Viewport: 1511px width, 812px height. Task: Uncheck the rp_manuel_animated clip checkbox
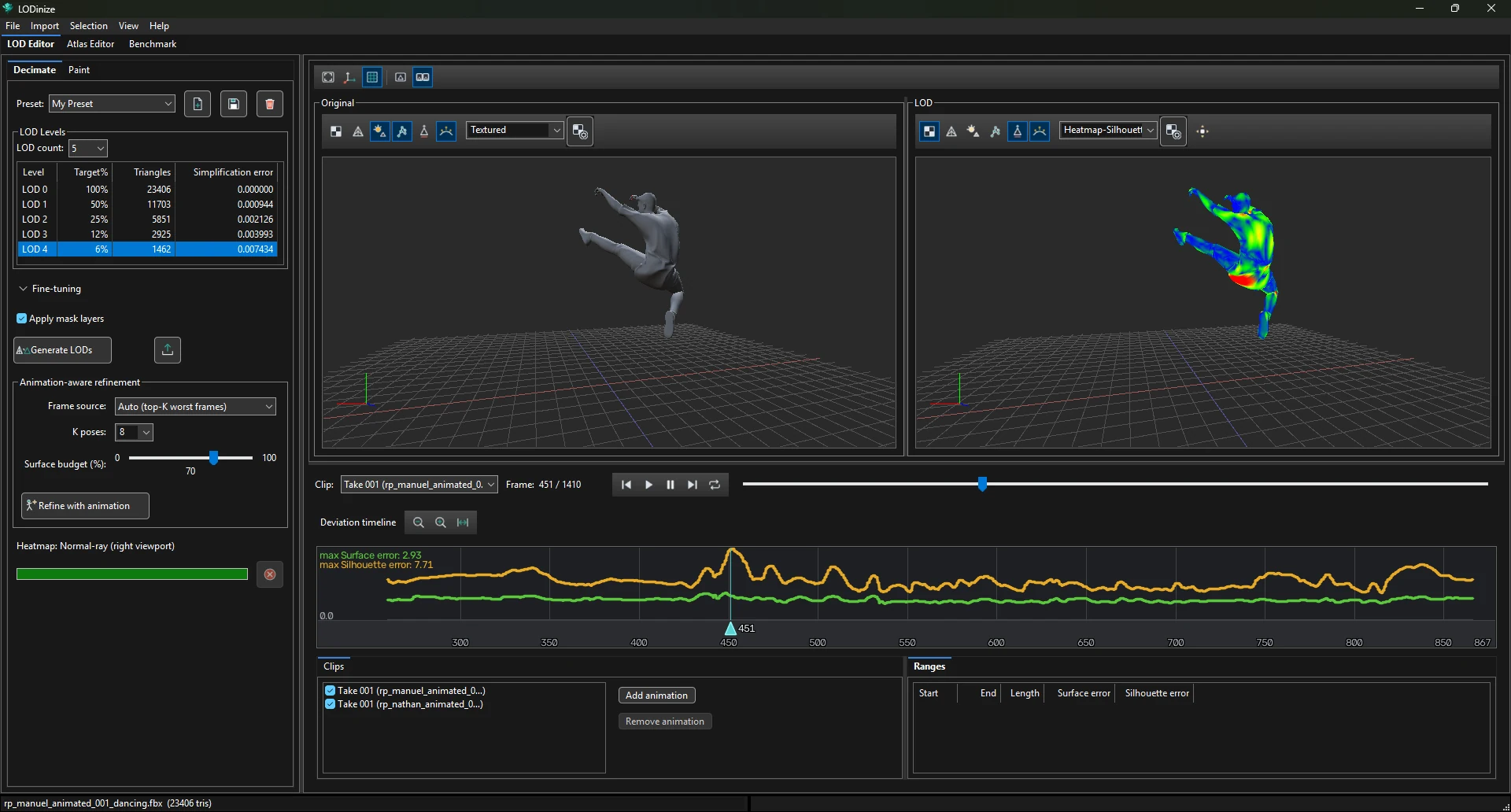[330, 691]
